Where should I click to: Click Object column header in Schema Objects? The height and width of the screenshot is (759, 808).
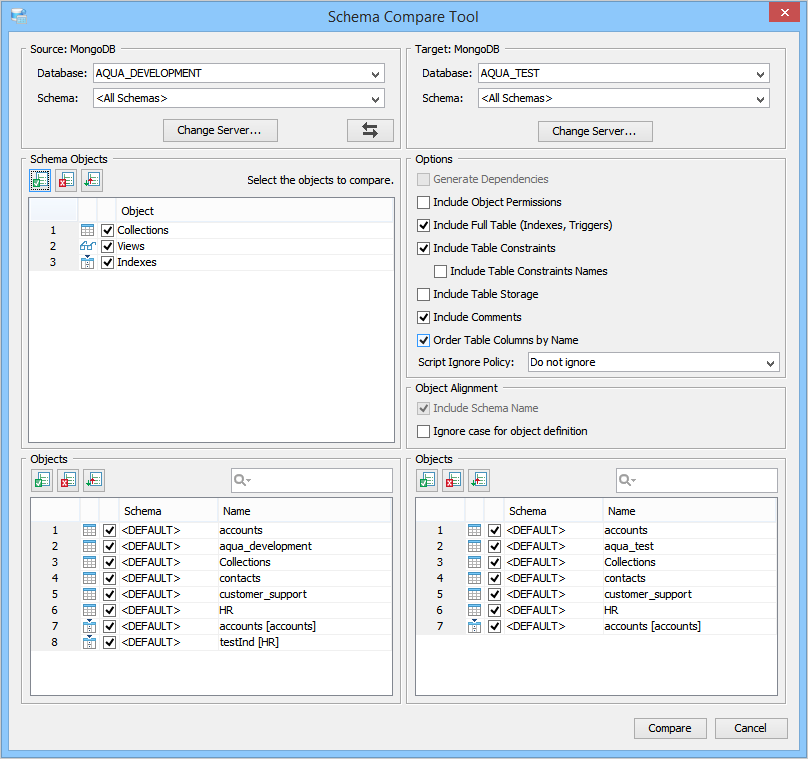pyautogui.click(x=255, y=211)
